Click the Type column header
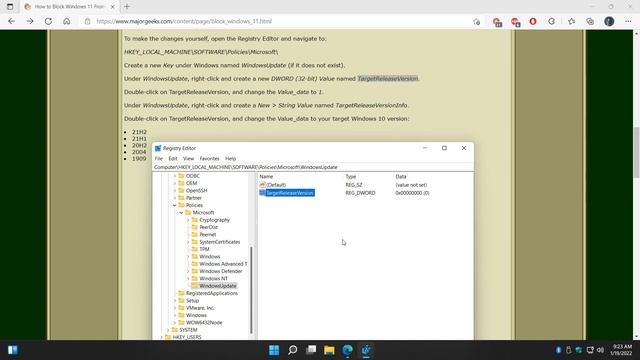This screenshot has width=640, height=360. 351,176
